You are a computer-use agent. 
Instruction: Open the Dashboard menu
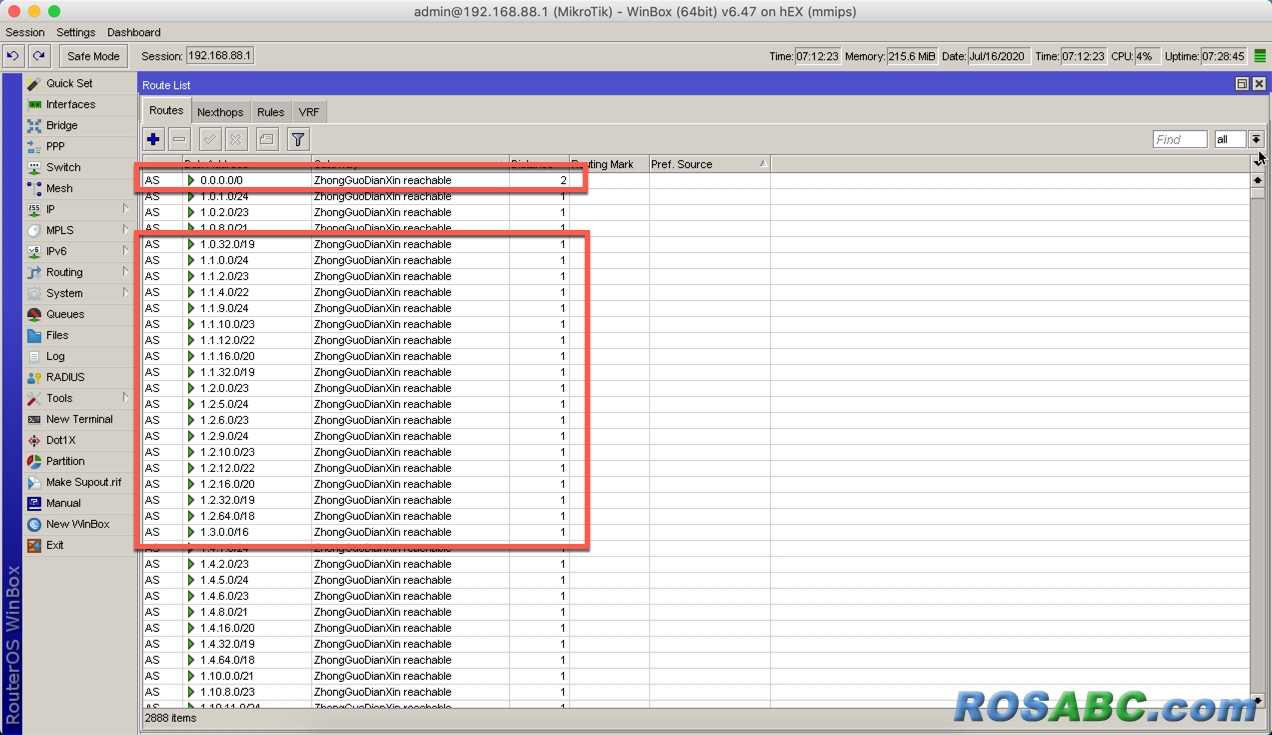[134, 33]
